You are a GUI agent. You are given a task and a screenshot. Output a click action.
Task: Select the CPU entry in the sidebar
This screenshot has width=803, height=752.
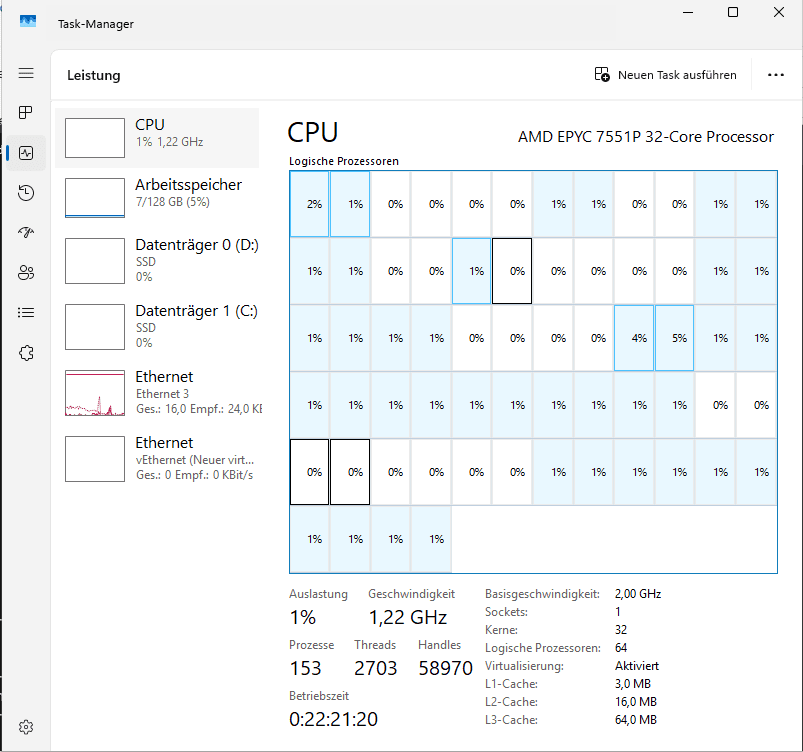[157, 138]
